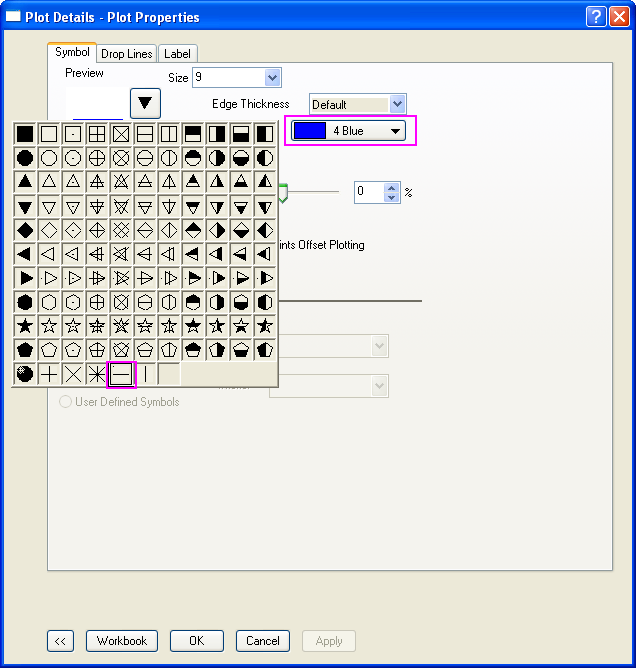
Task: Select the solid pentagon symbol
Action: 25,349
